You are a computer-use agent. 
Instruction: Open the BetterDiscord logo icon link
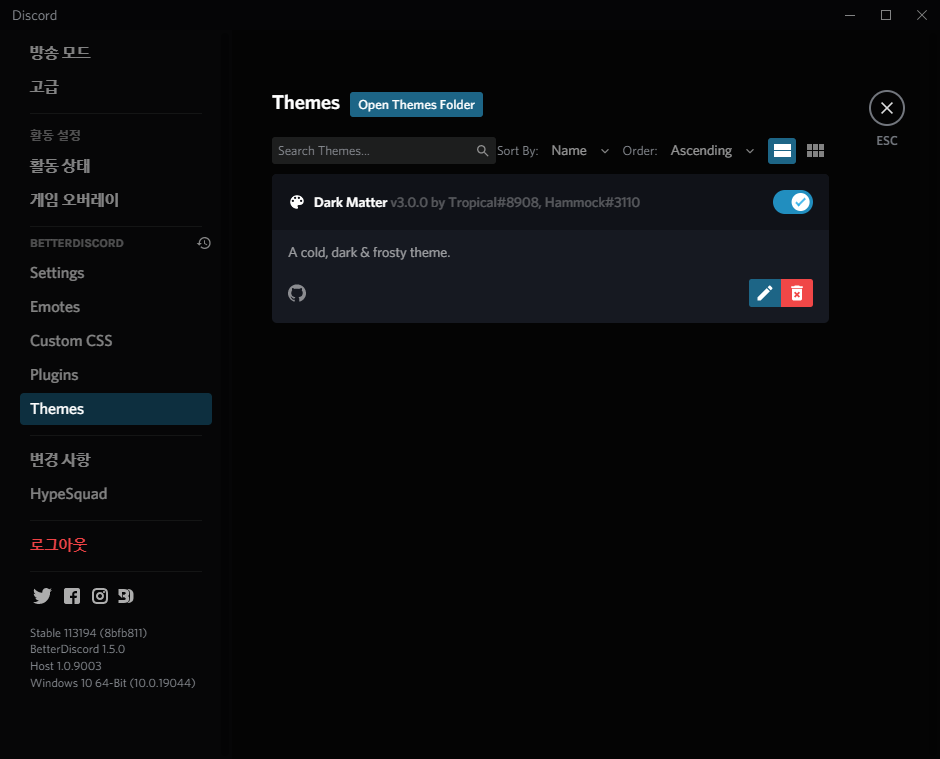click(x=126, y=596)
